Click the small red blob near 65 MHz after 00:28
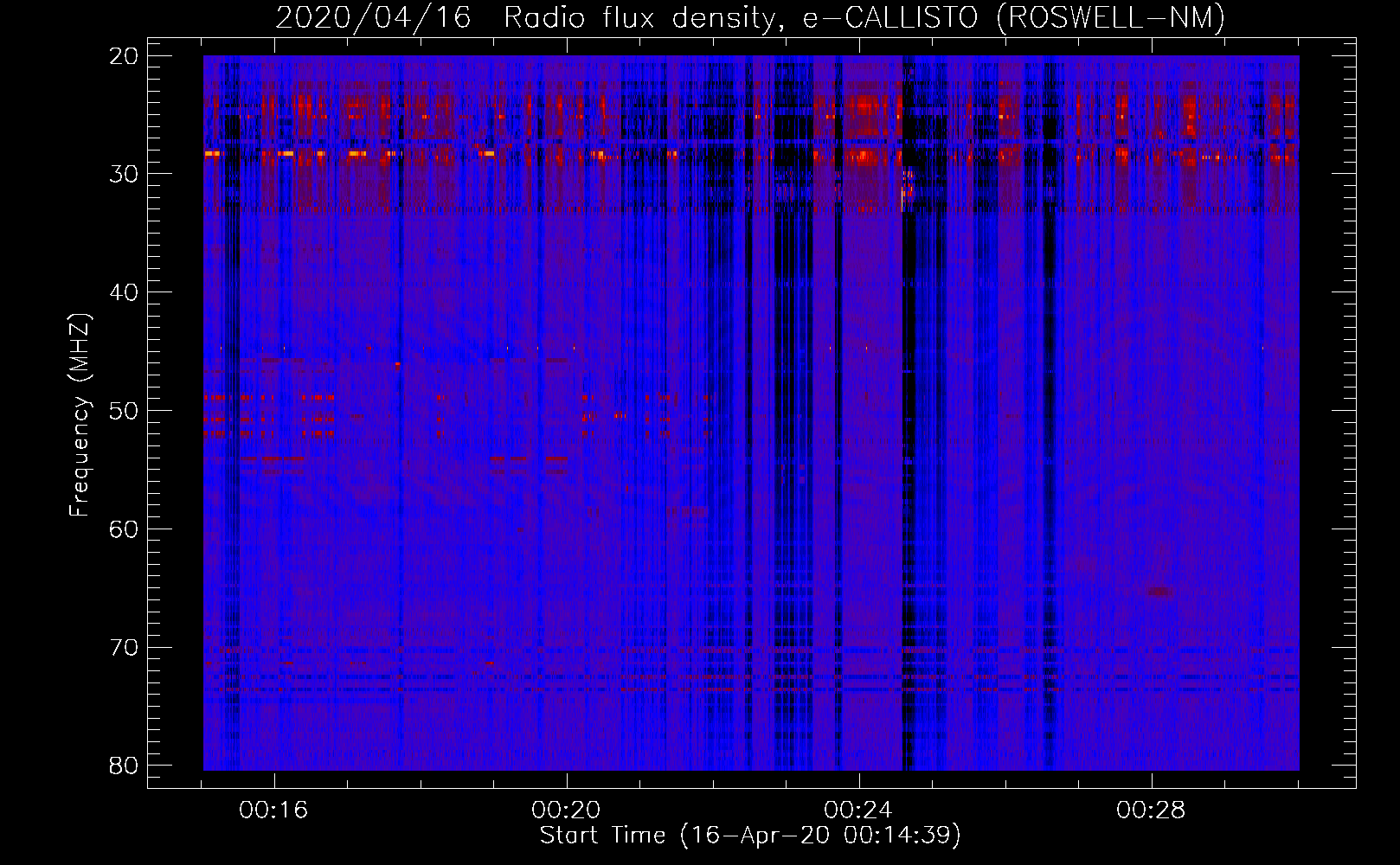 1160,593
